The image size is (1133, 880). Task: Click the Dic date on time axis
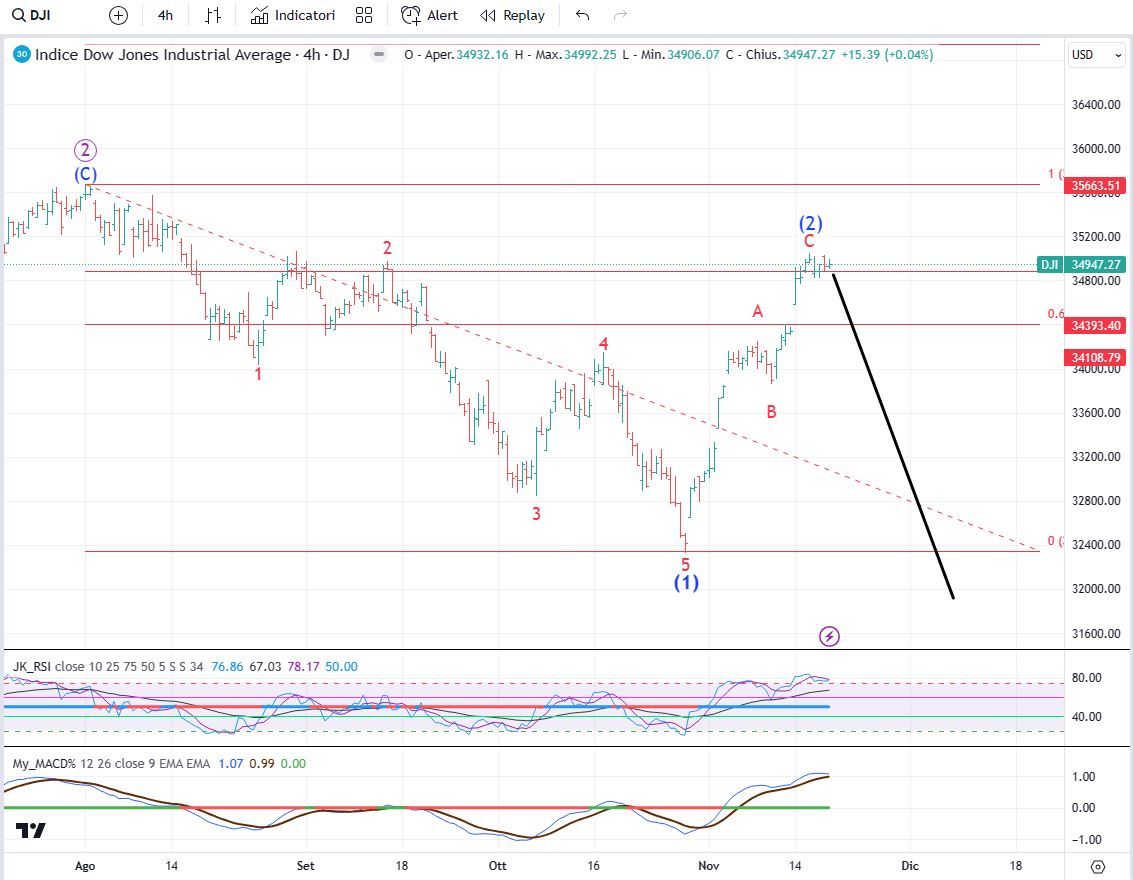[x=910, y=866]
